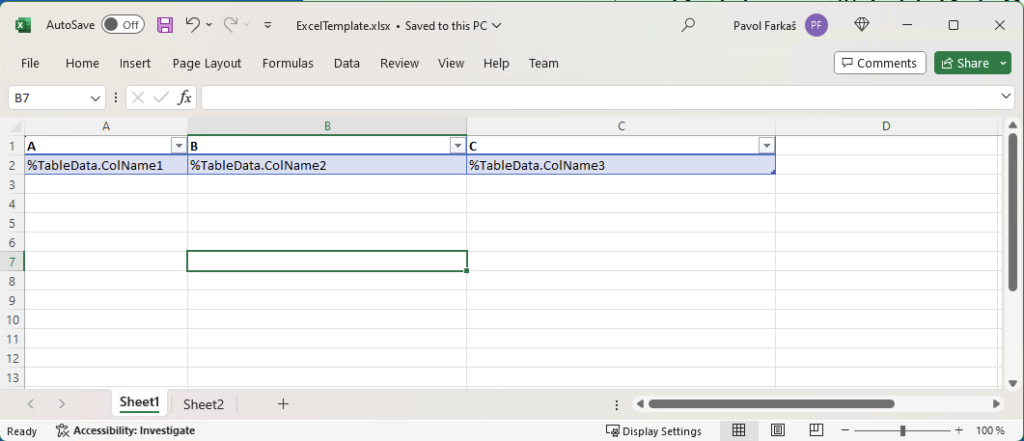Expand the Name Box dropdown arrow
The height and width of the screenshot is (441, 1024).
coord(96,98)
